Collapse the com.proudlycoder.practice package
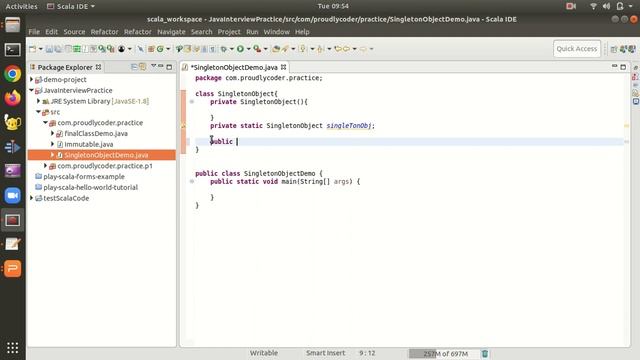The height and width of the screenshot is (360, 640). coord(45,122)
